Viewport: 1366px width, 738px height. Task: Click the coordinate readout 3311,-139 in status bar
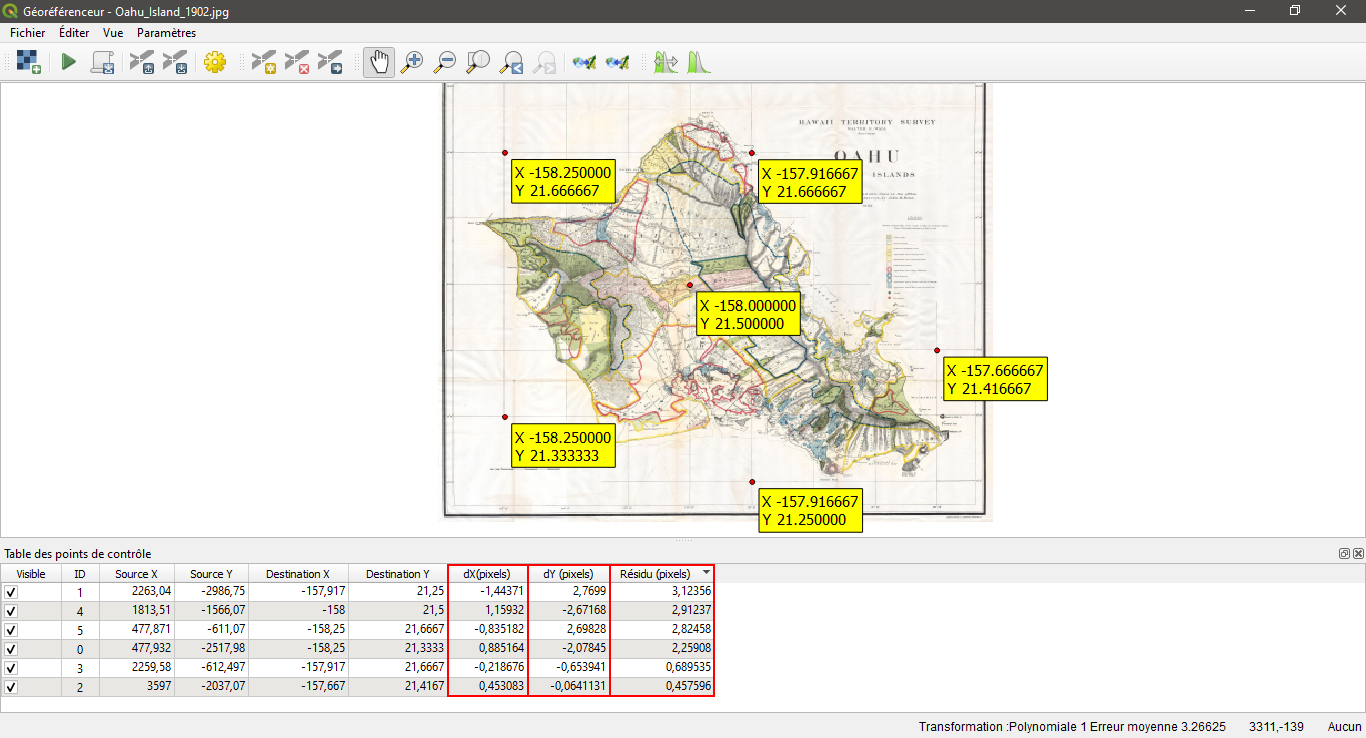(x=1277, y=726)
